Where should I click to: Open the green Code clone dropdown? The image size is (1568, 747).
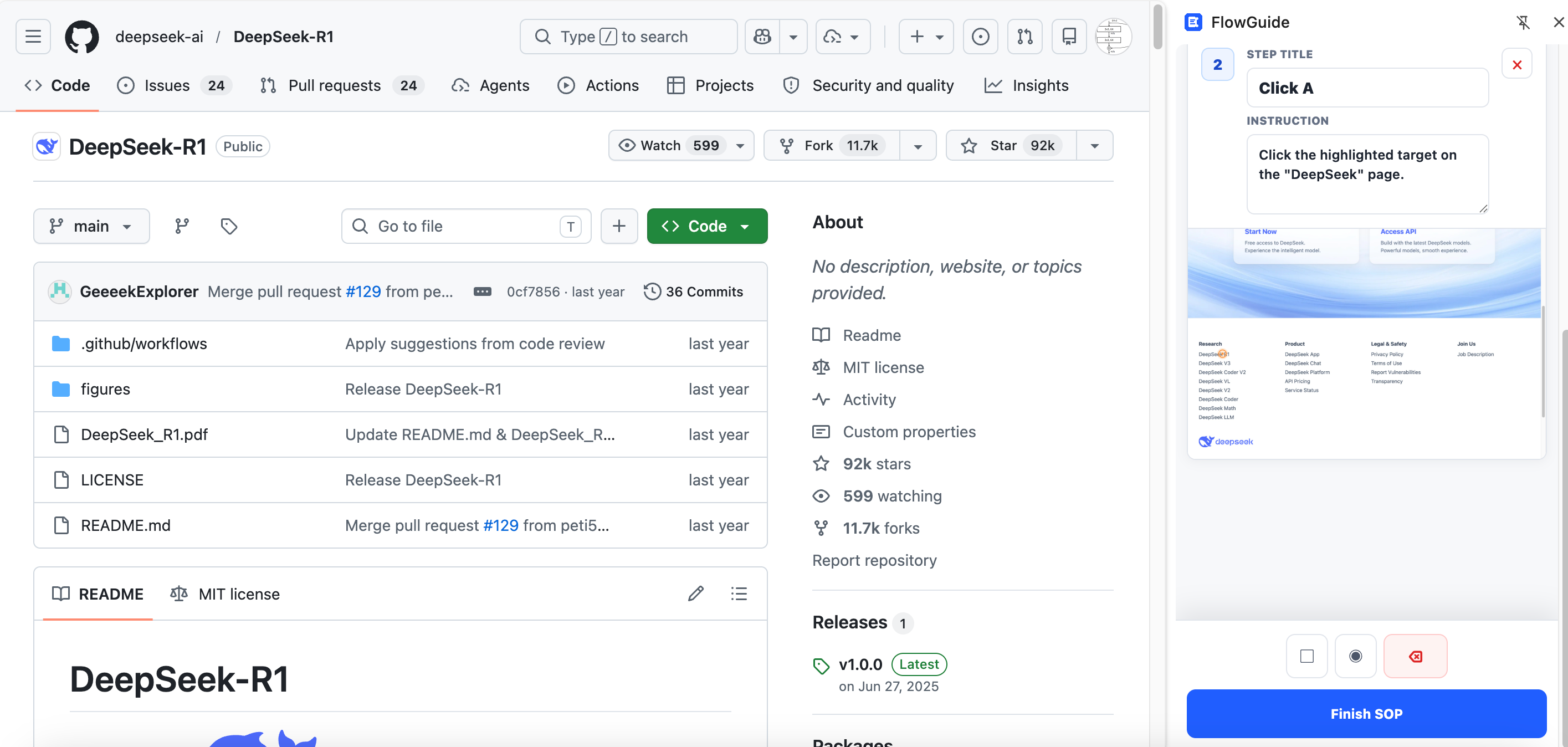[x=706, y=226]
